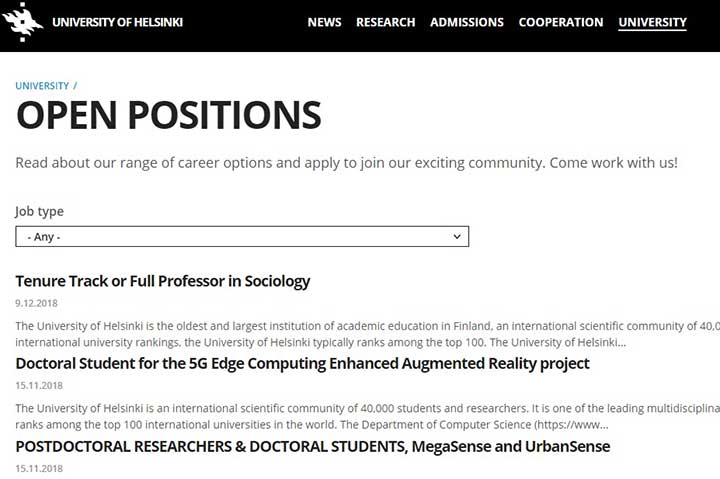
Task: Open Postdoctoral Researchers MegaSense and UrbanSense posting
Action: pos(313,446)
